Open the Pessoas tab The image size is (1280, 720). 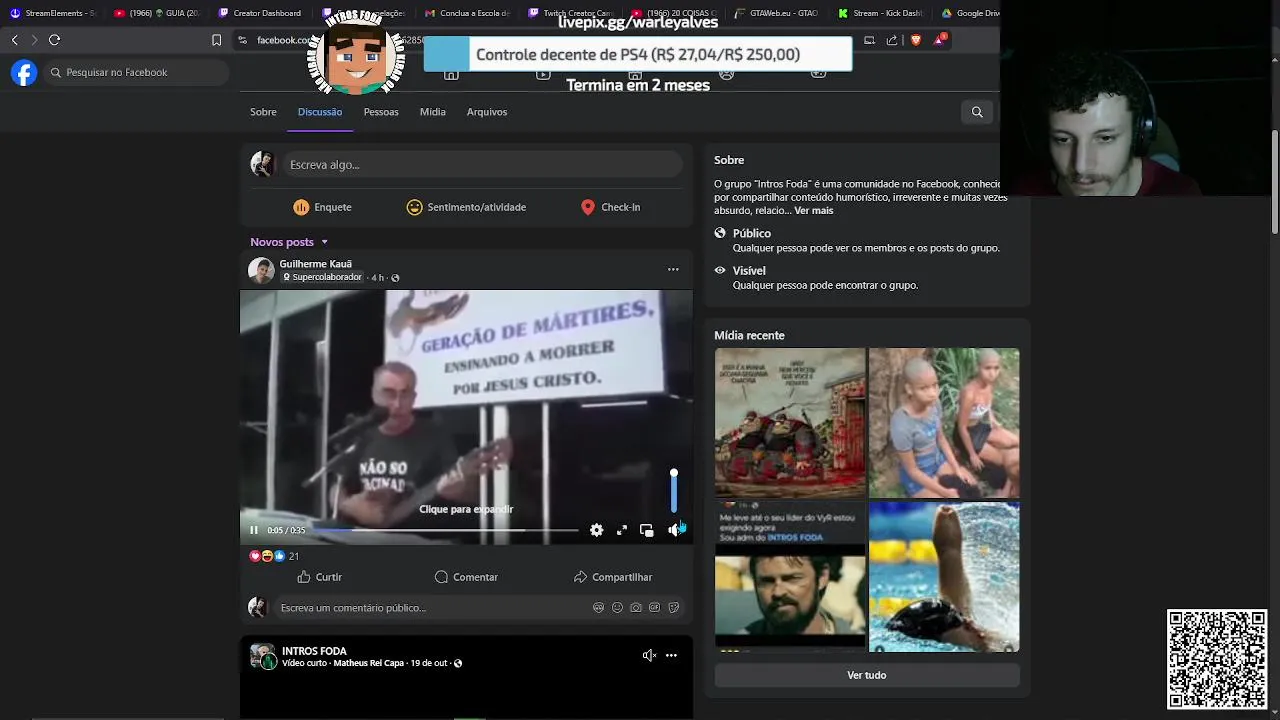[x=381, y=112]
